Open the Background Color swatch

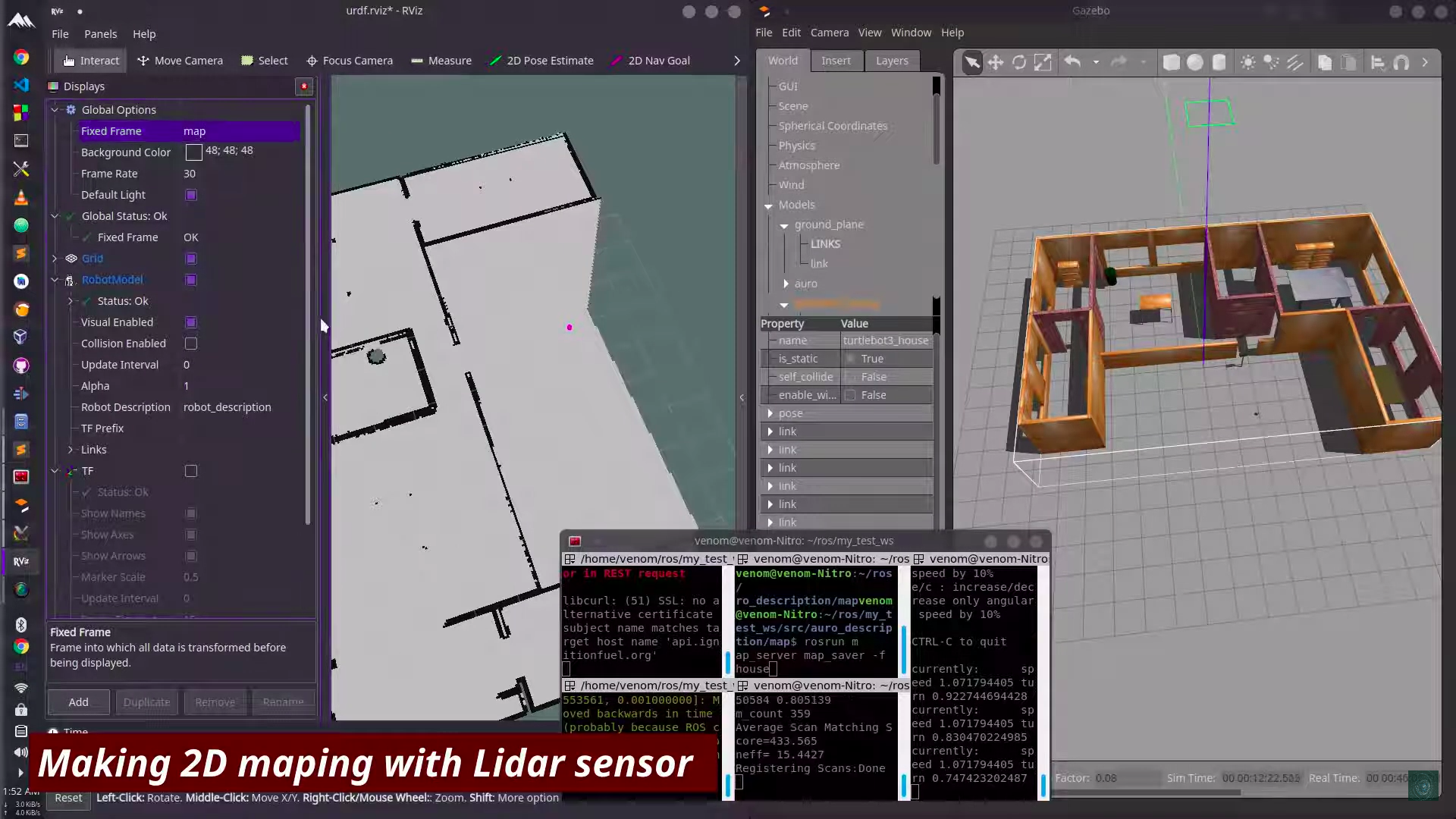[193, 152]
